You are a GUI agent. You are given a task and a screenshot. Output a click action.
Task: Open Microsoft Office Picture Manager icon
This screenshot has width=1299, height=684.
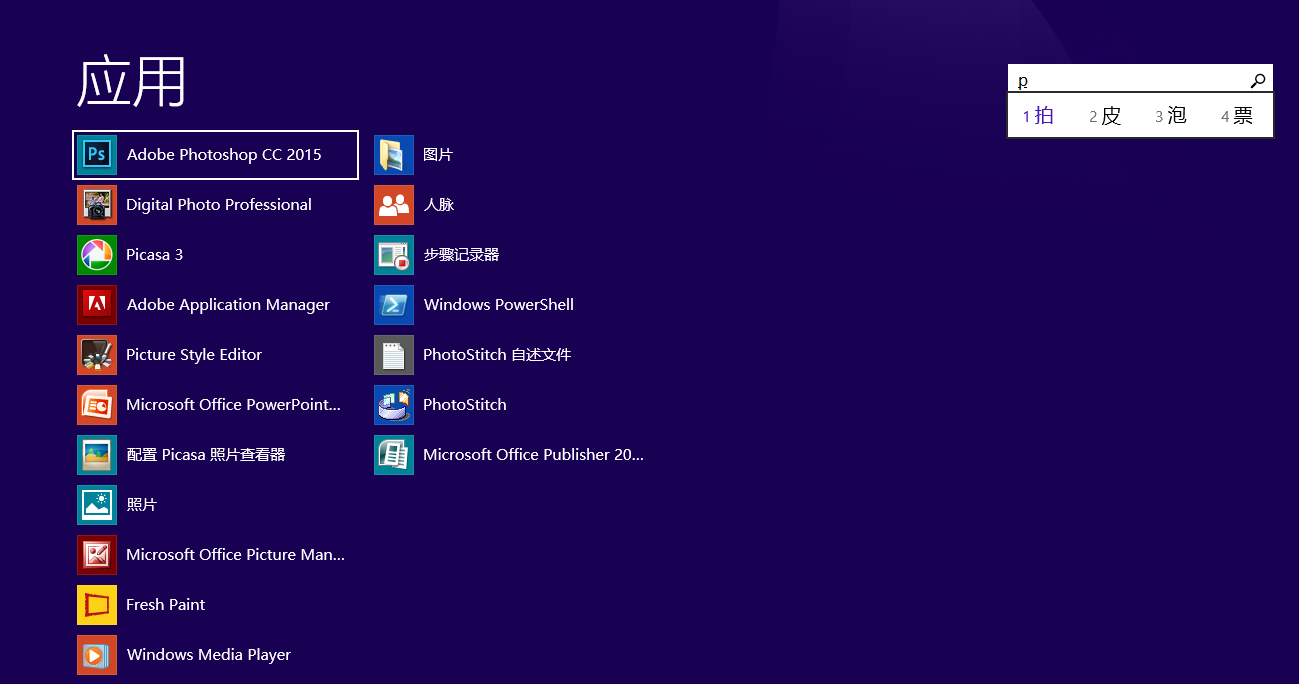tap(97, 555)
